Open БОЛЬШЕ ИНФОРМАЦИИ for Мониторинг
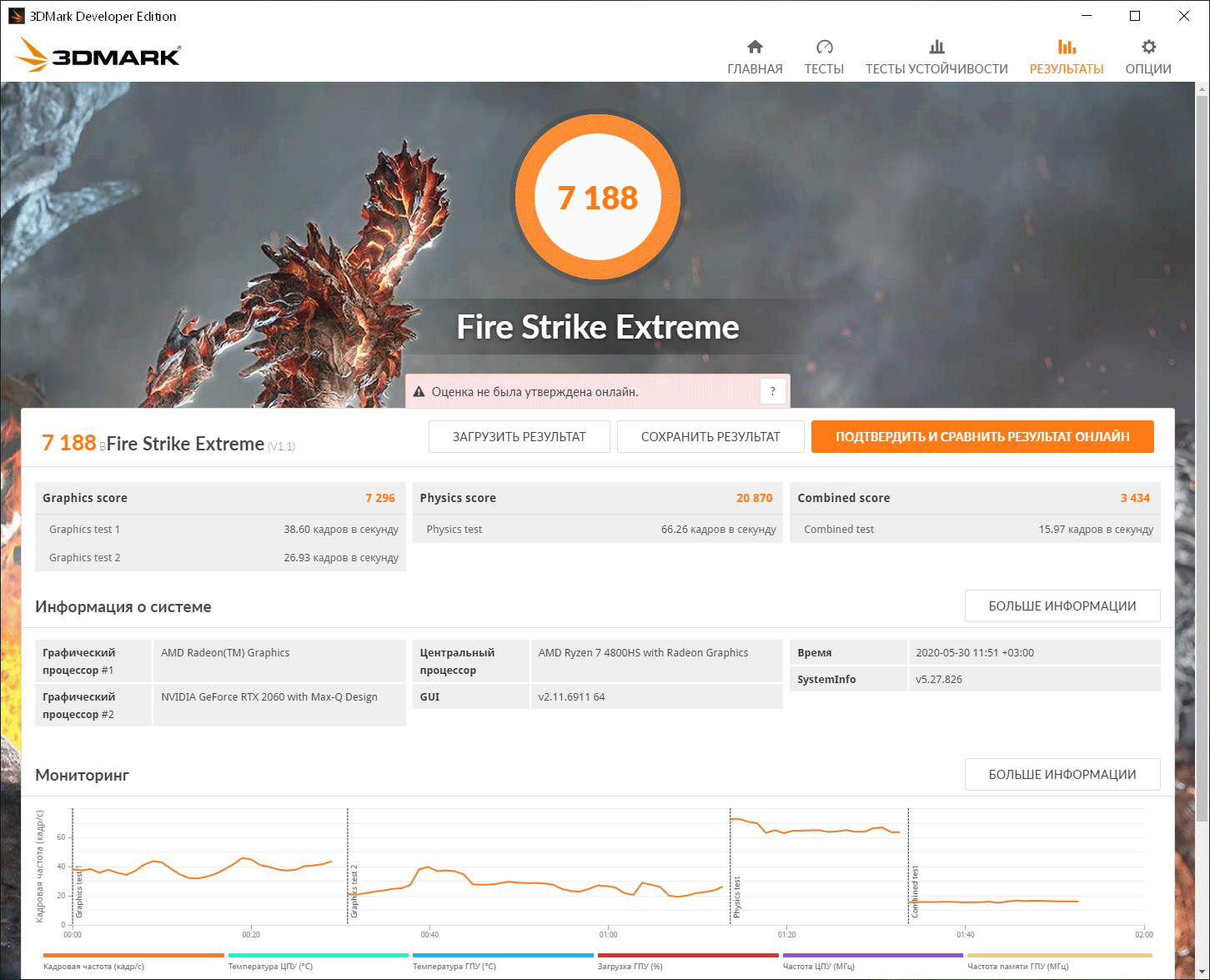This screenshot has width=1210, height=980. tap(1062, 775)
